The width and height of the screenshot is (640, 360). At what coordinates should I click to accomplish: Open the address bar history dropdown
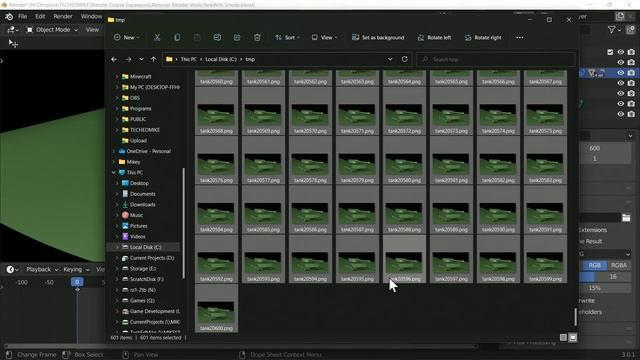coord(390,59)
